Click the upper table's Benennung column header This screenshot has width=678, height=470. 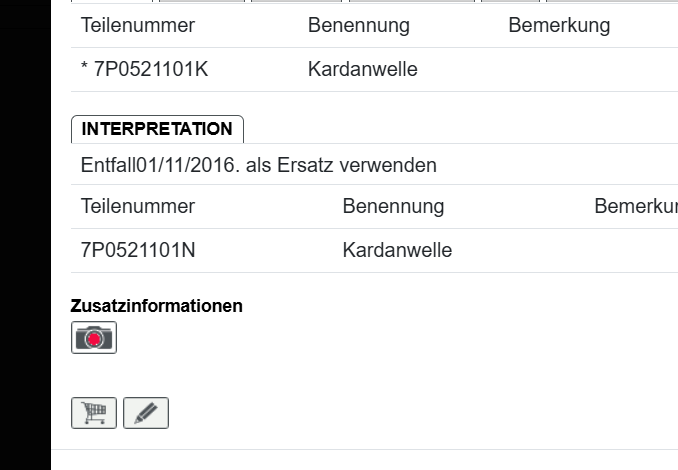pos(358,26)
